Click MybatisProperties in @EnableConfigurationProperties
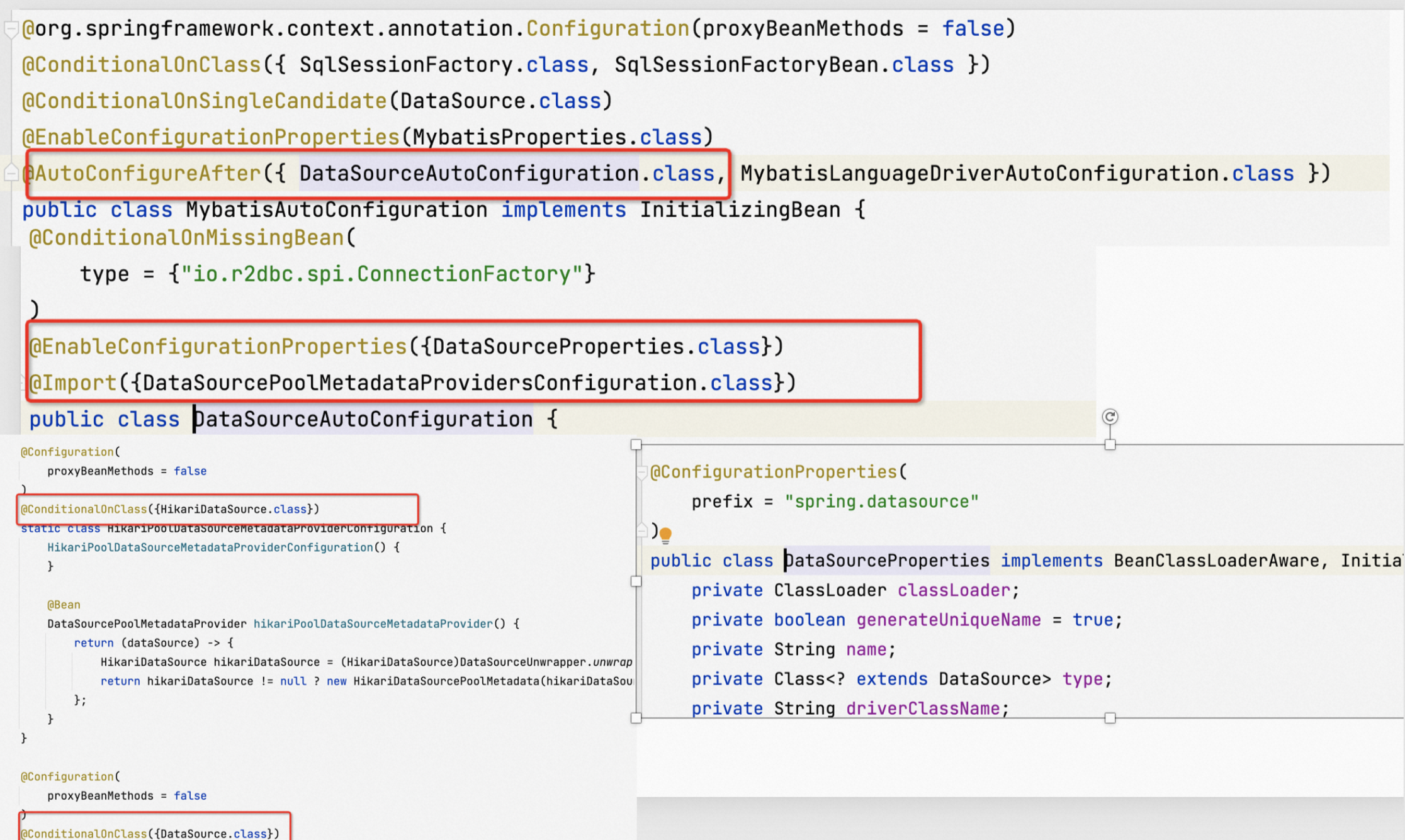Screen dimensions: 1405x840 pos(519,137)
